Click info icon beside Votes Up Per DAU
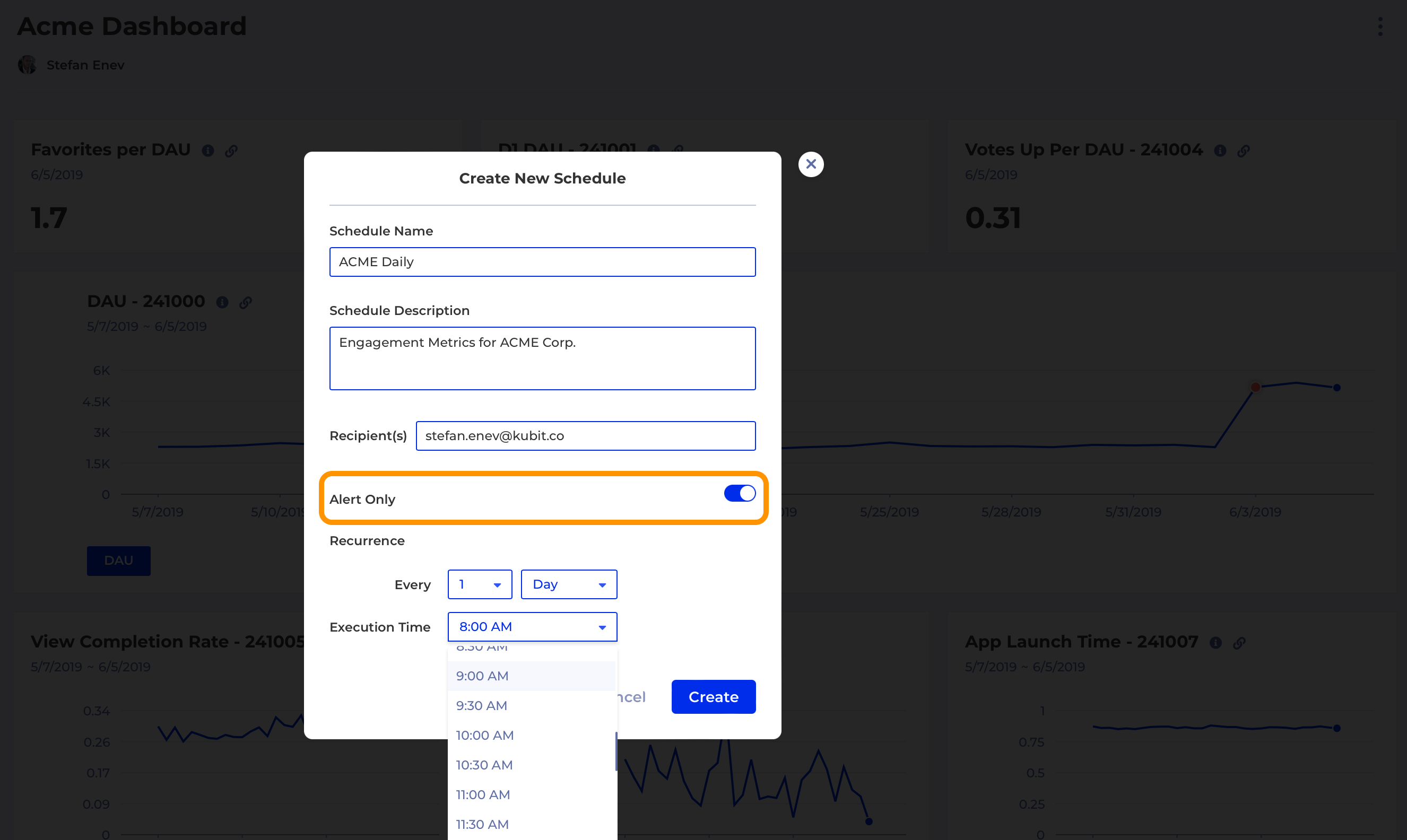 (x=1220, y=151)
